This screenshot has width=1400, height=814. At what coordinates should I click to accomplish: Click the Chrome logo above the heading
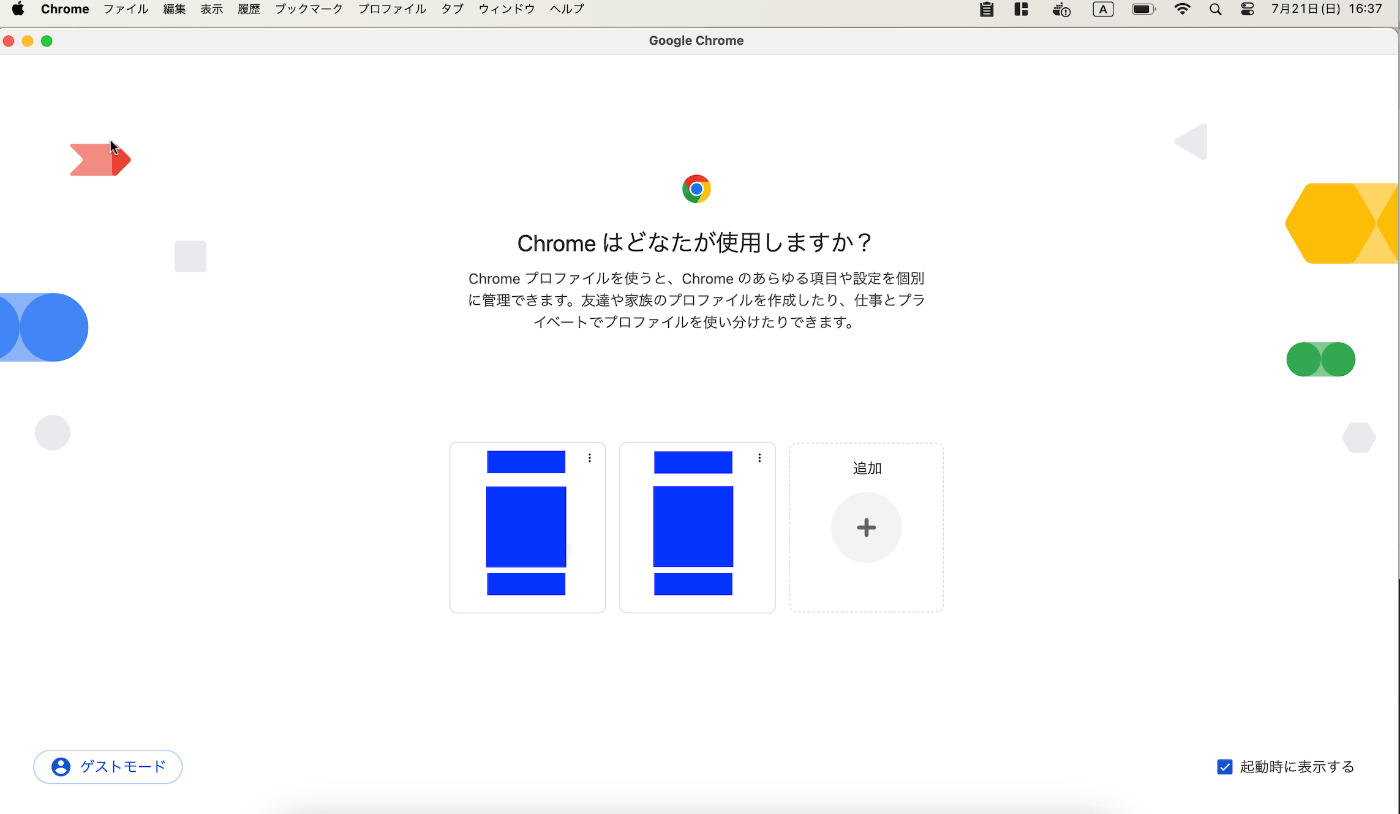[x=697, y=189]
